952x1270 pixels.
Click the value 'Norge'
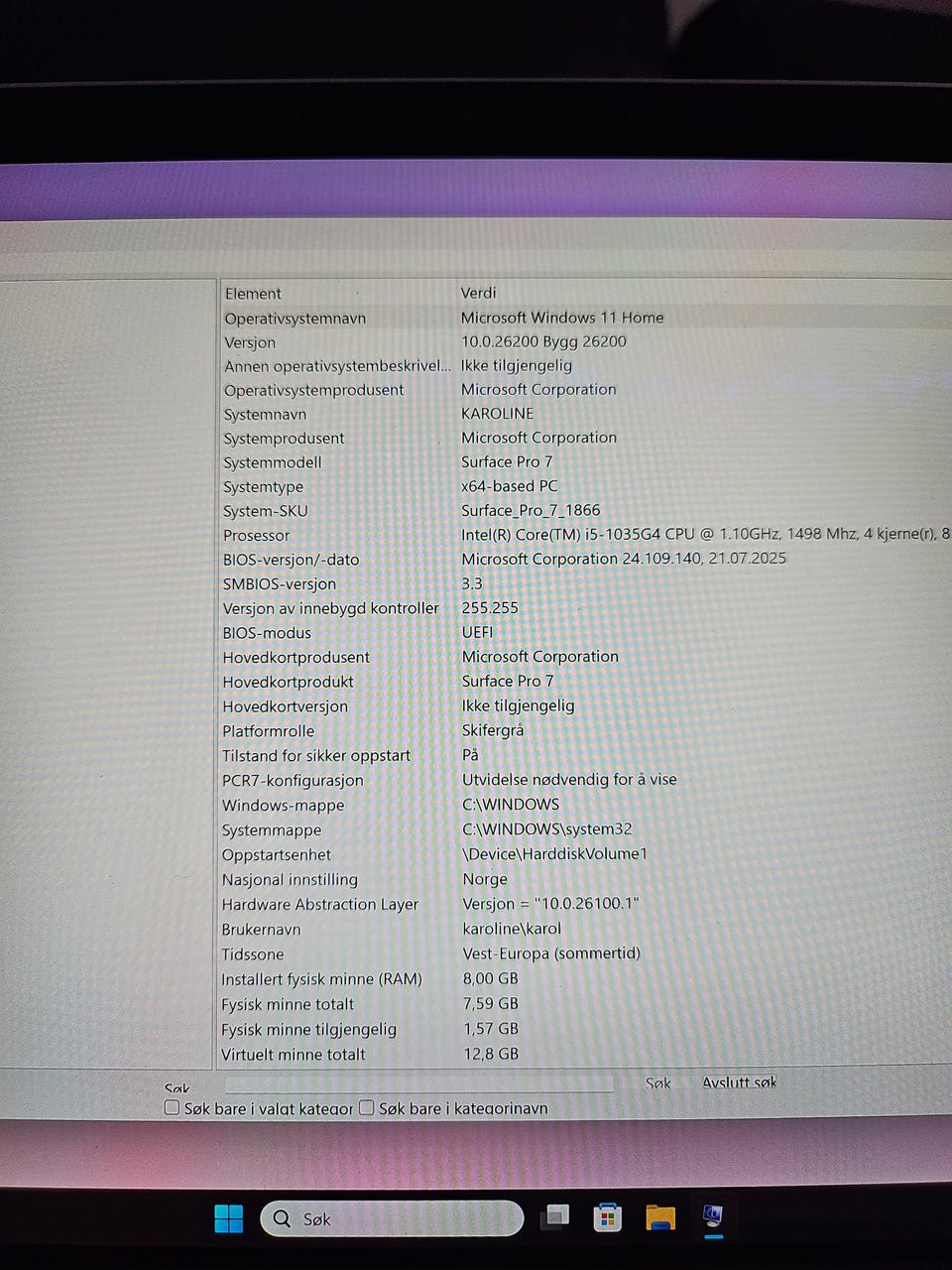[x=485, y=879]
